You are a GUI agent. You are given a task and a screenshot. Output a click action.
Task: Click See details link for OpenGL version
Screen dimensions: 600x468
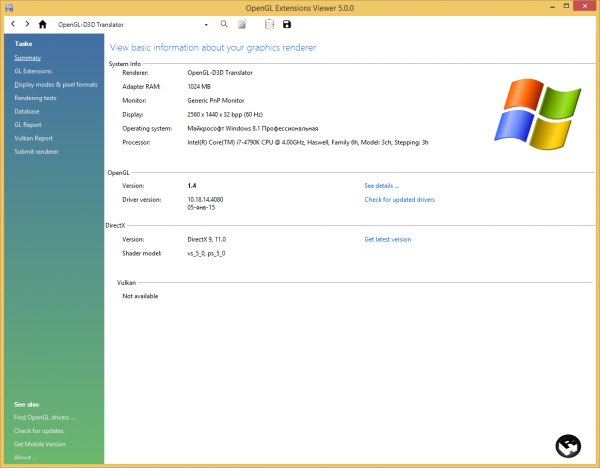[382, 186]
